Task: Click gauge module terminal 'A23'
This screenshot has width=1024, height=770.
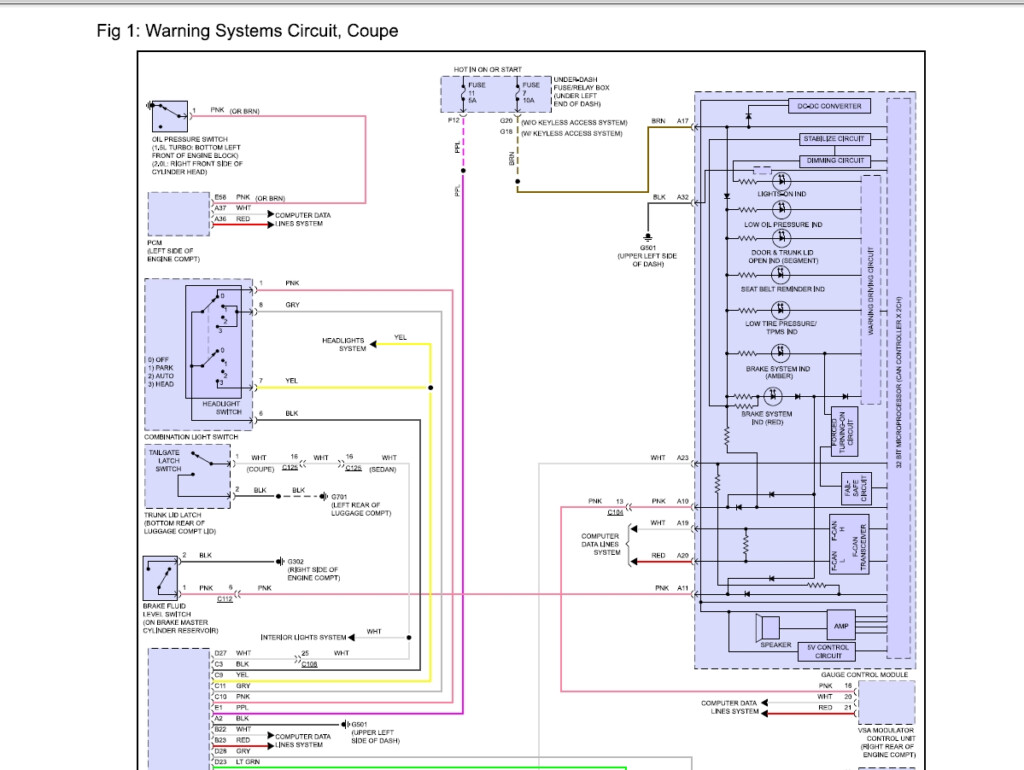Action: point(682,458)
